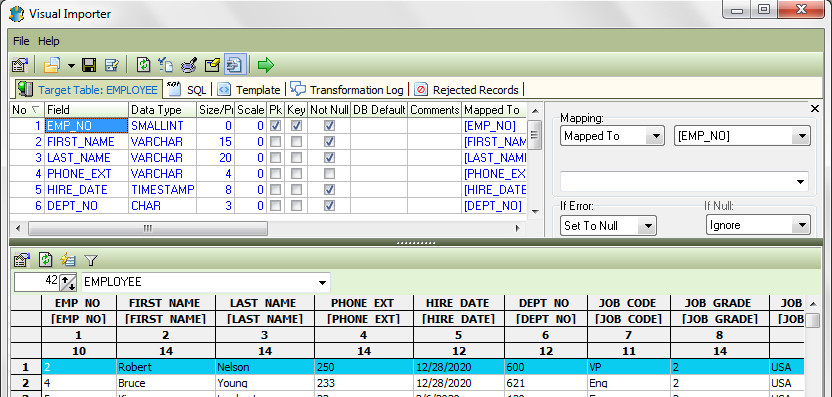The image size is (832, 397).
Task: Switch to the Template tab
Action: pyautogui.click(x=249, y=90)
